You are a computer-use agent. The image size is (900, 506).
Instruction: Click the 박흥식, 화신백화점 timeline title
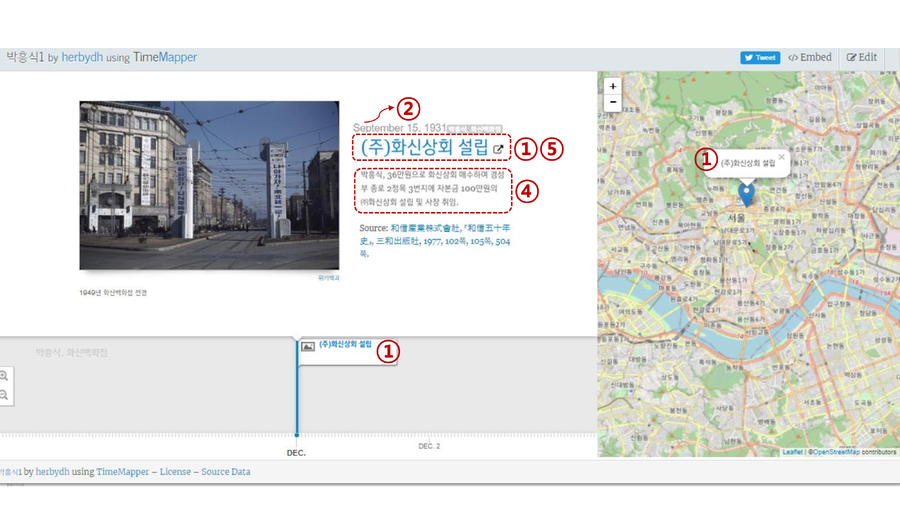(71, 352)
